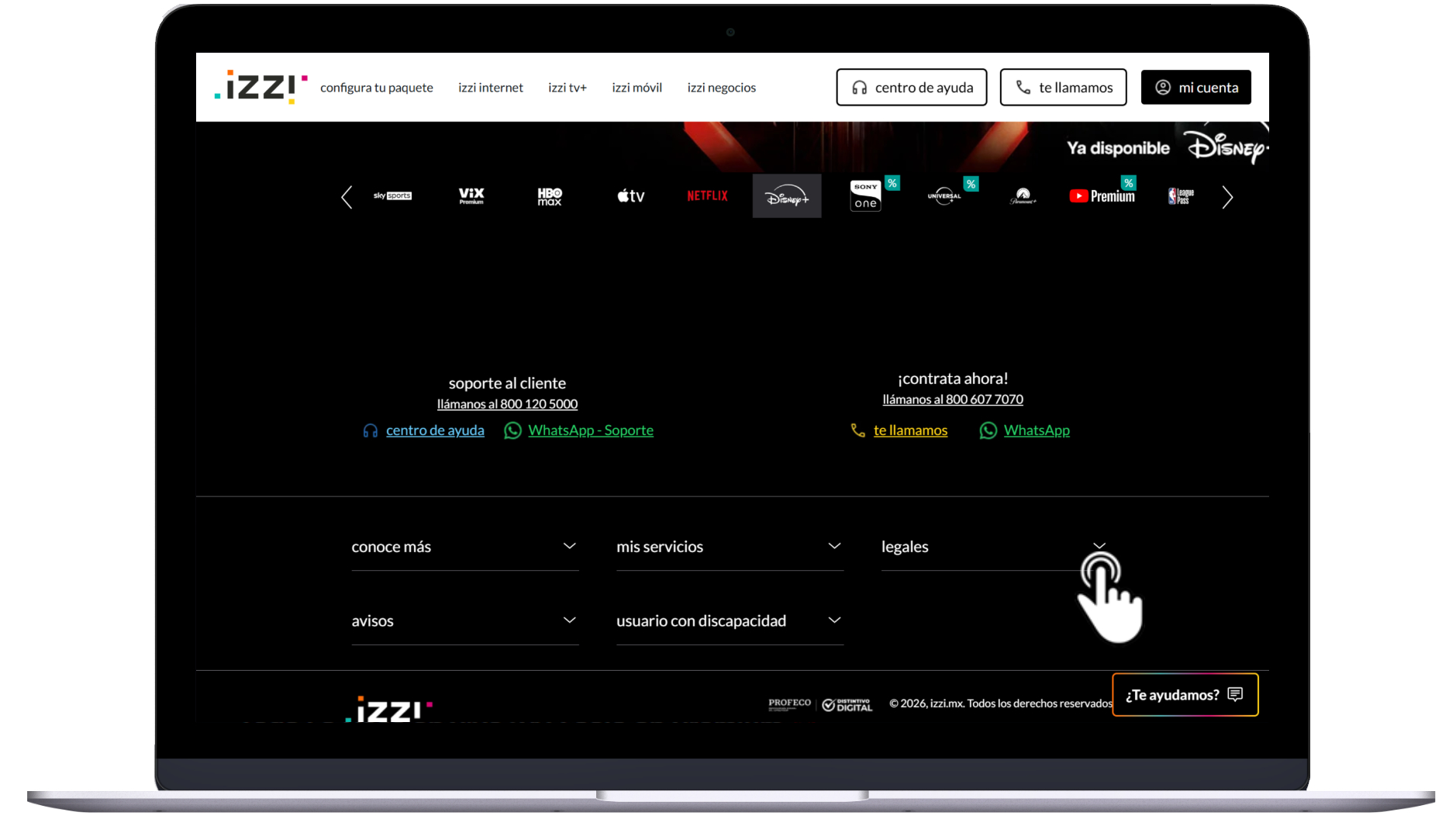Image resolution: width=1456 pixels, height=819 pixels.
Task: Go to izzi tv+ section
Action: coord(568,88)
